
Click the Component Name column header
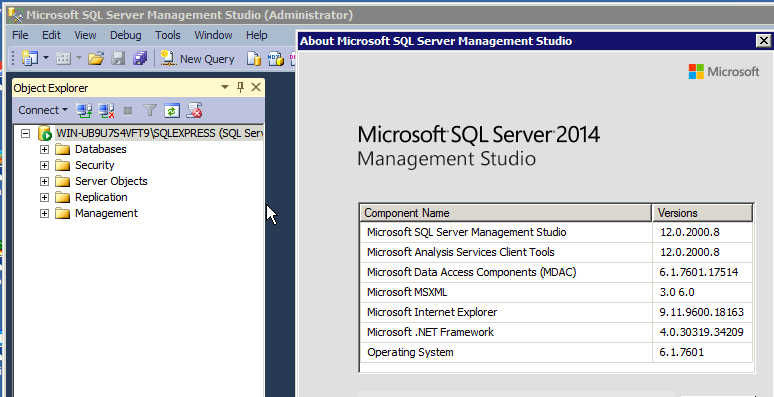pos(505,213)
